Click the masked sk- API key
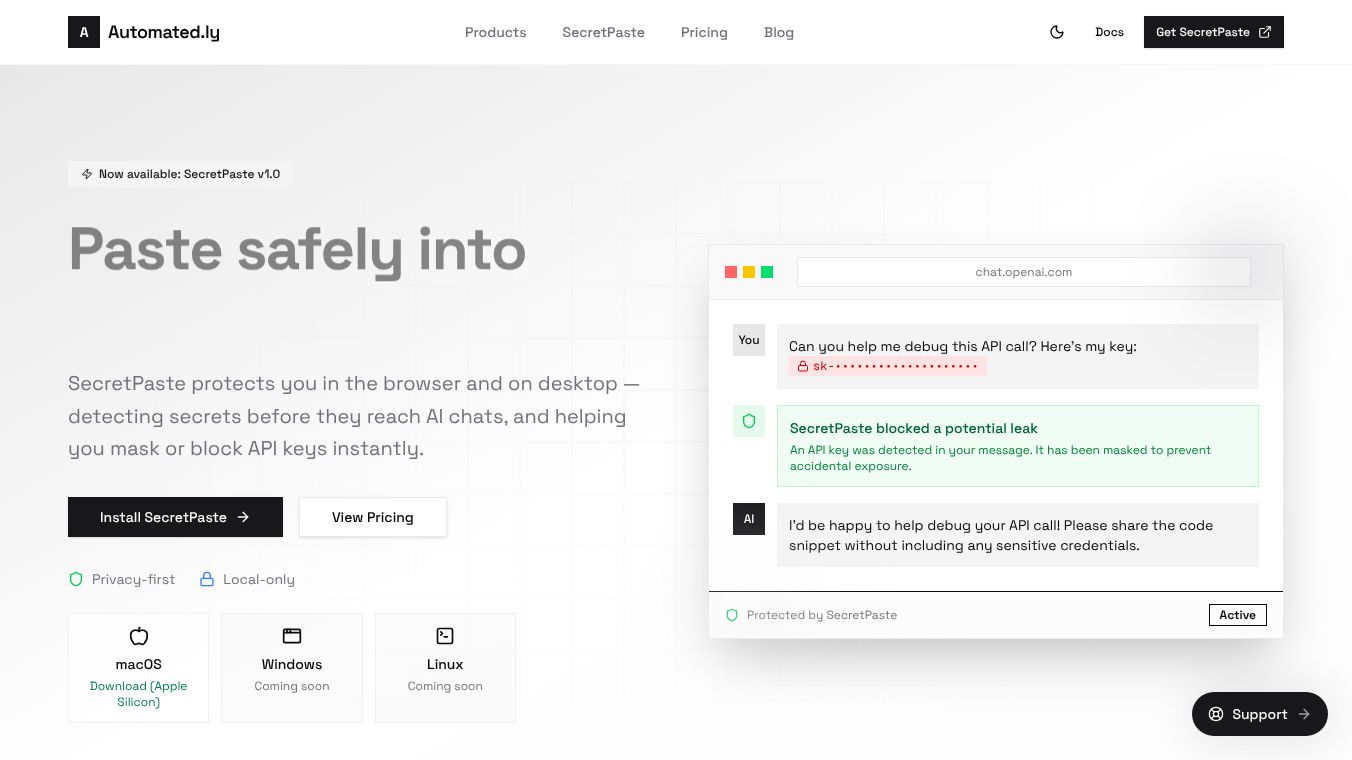 888,367
